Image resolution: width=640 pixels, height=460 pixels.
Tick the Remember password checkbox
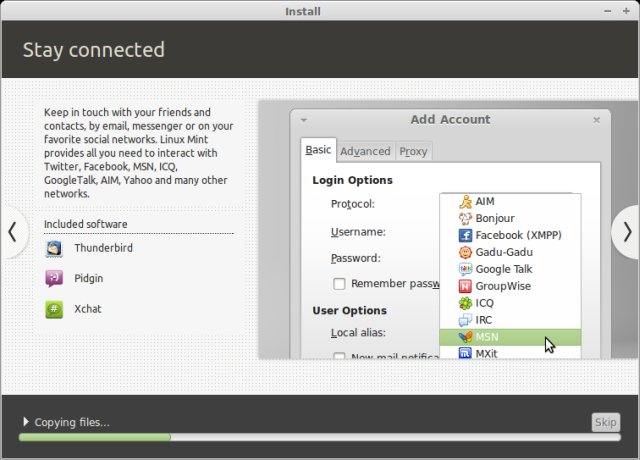pyautogui.click(x=339, y=284)
